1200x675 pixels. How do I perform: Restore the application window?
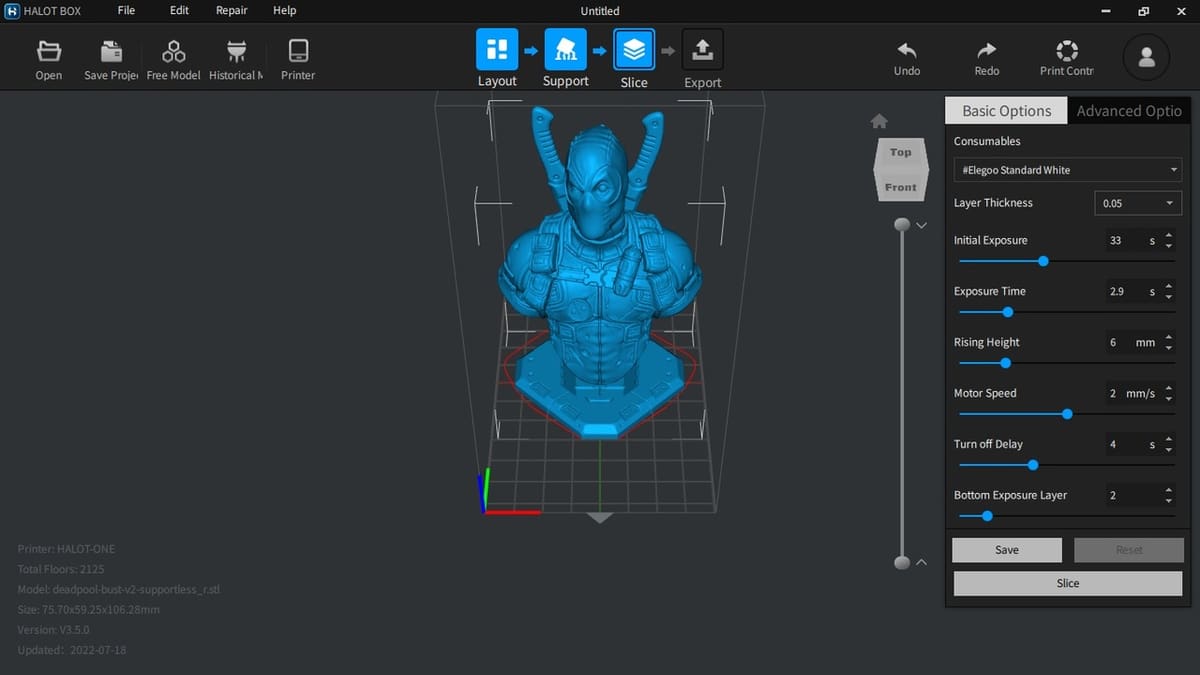pyautogui.click(x=1144, y=11)
